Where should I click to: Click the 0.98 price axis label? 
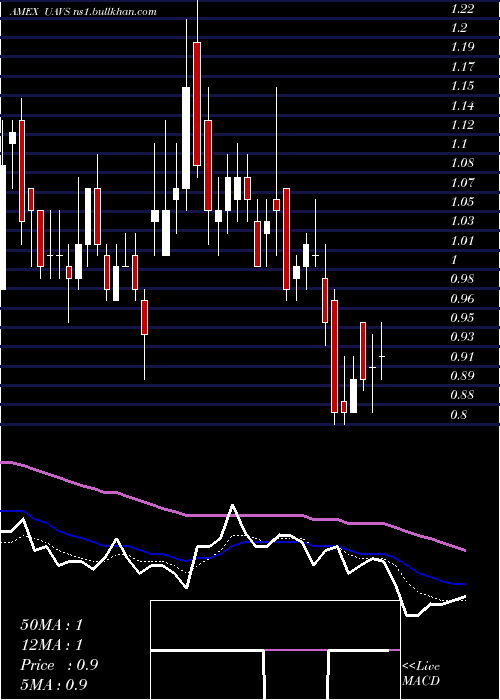pyautogui.click(x=463, y=279)
